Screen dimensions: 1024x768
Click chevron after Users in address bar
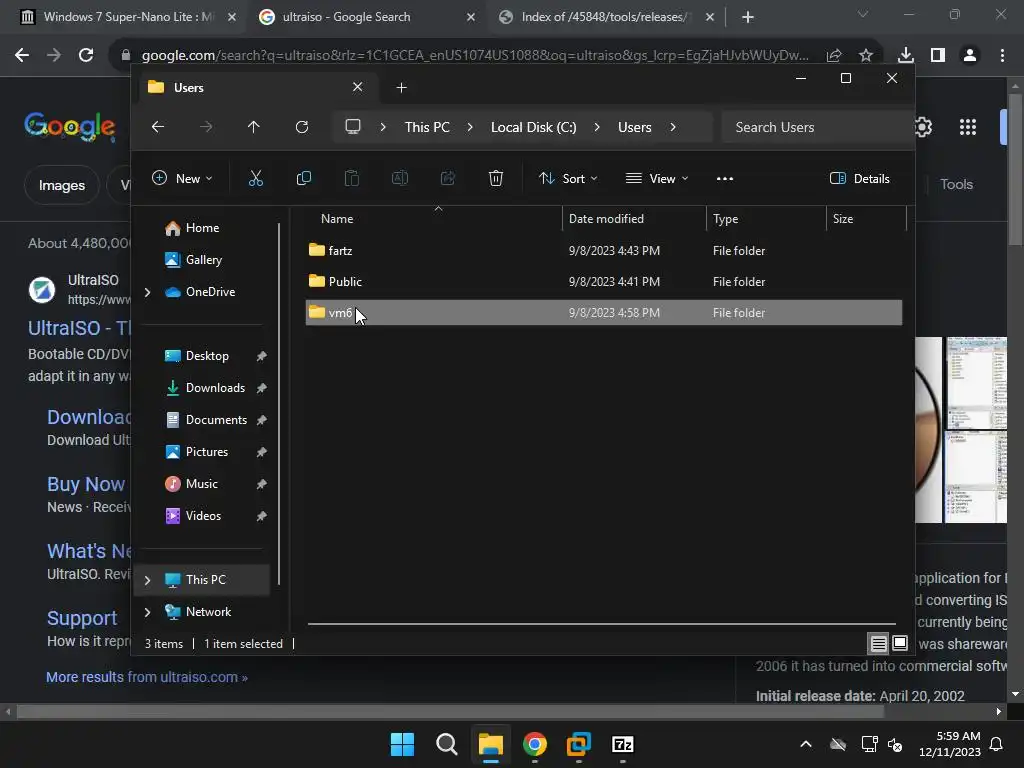tap(673, 127)
